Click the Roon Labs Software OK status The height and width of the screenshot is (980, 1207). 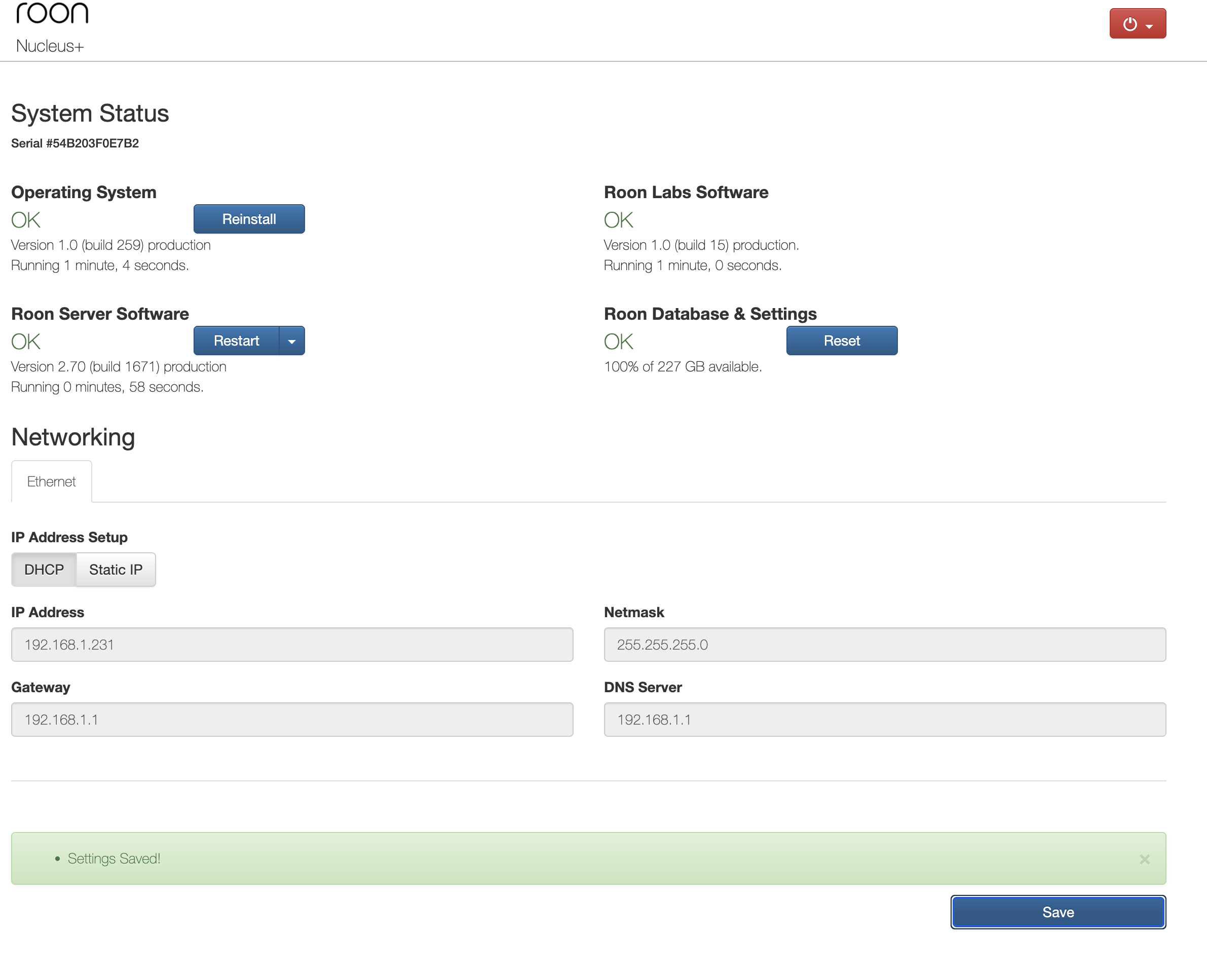pyautogui.click(x=619, y=220)
